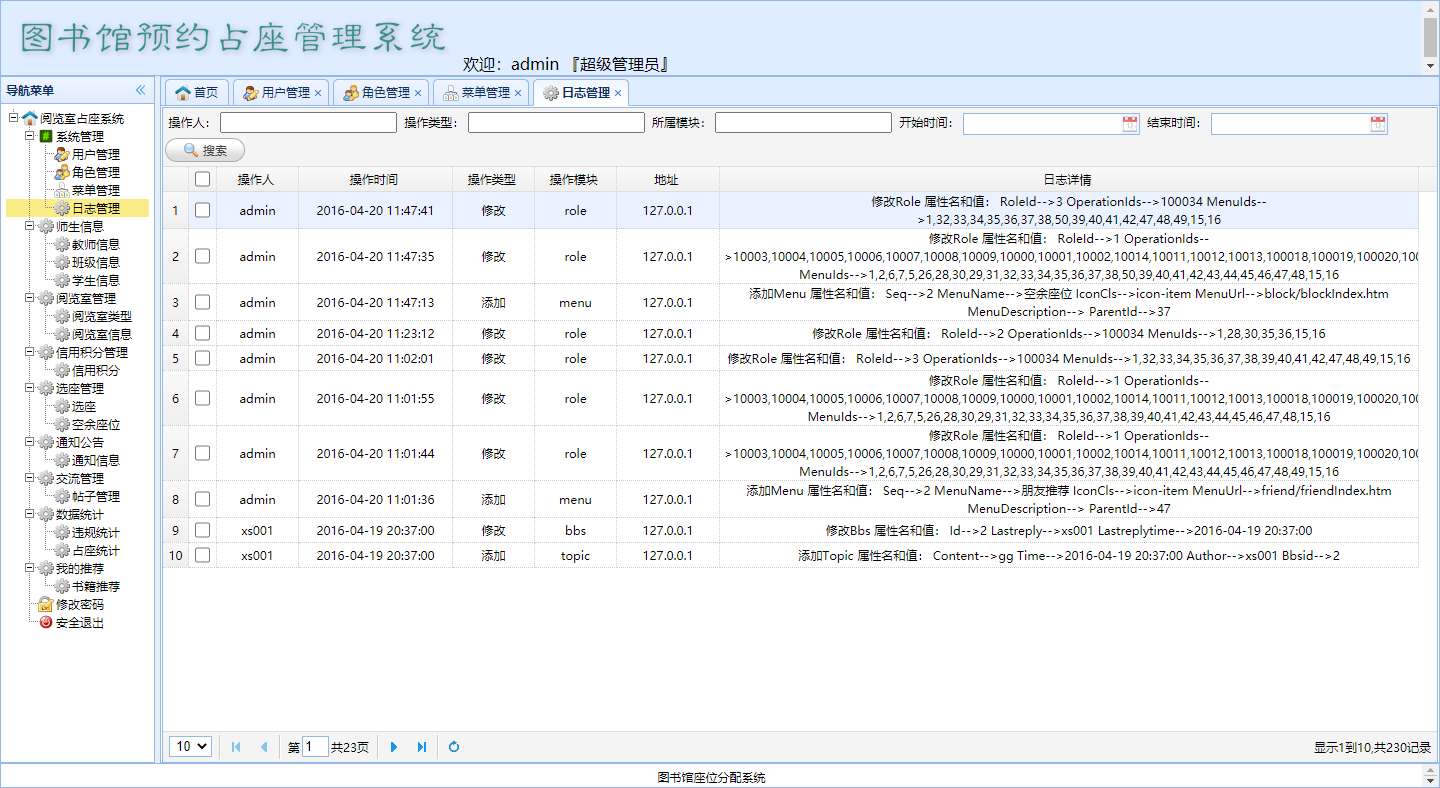Open 阅览室类型 tree item

(x=101, y=317)
